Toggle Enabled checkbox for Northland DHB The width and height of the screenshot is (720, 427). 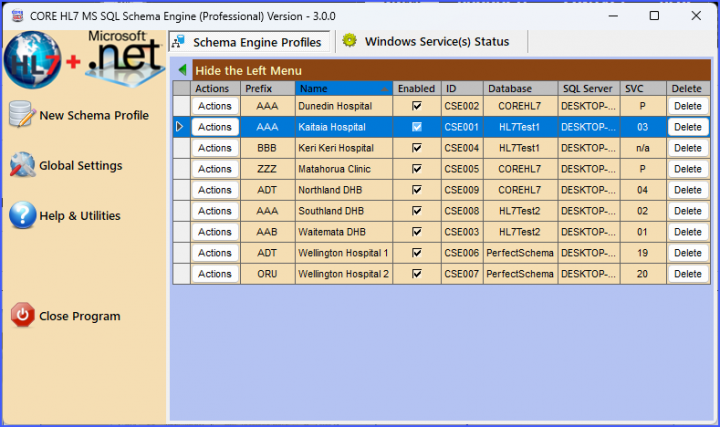point(416,190)
